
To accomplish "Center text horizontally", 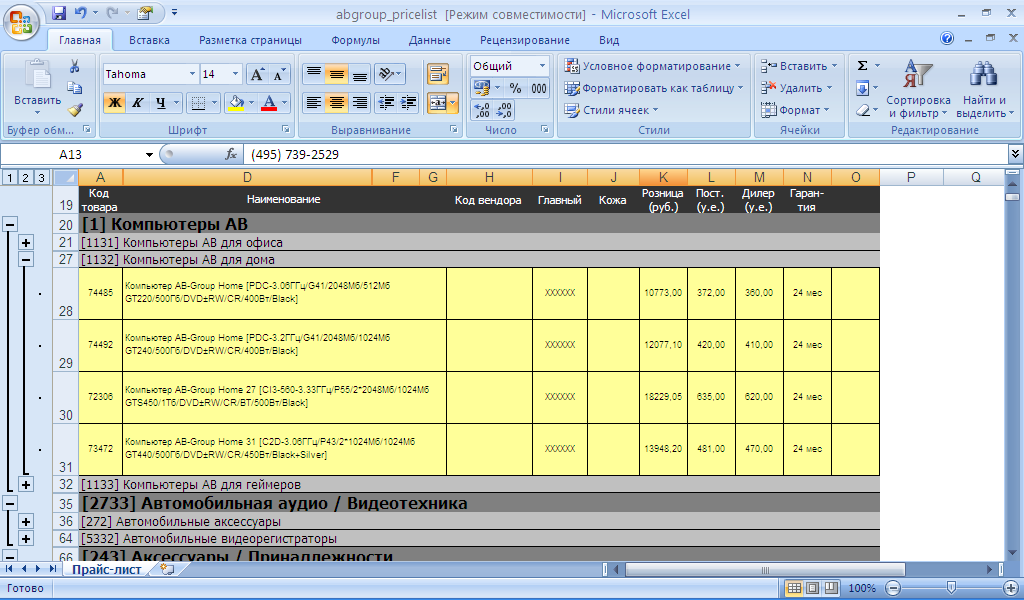I will tap(336, 103).
